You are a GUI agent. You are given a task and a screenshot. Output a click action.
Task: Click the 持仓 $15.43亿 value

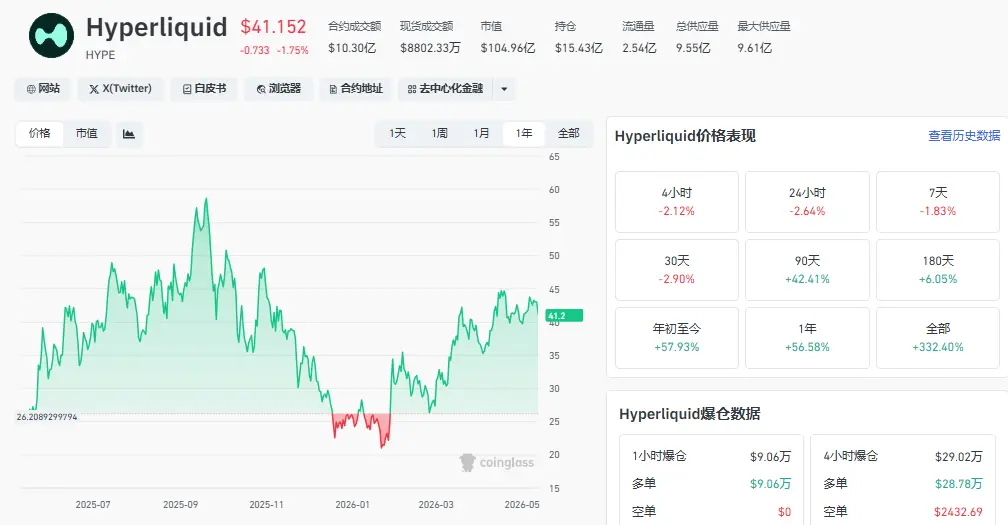tap(579, 48)
